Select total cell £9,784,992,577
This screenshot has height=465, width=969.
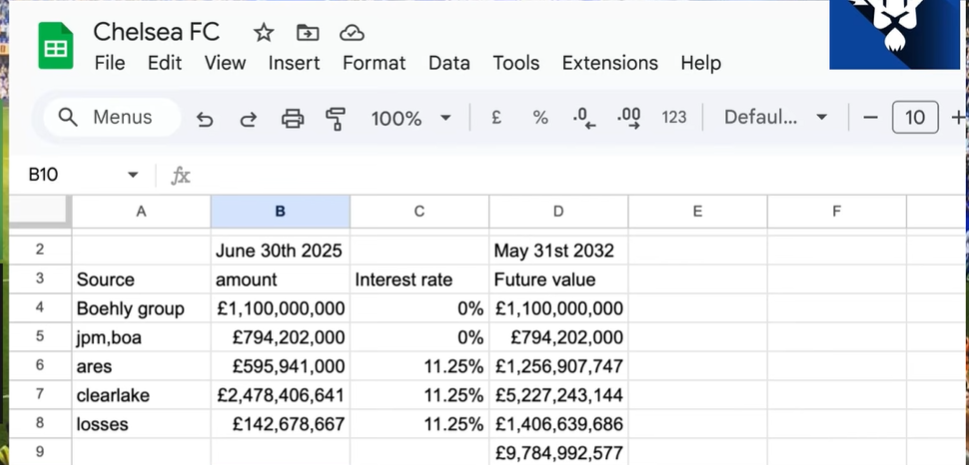(x=558, y=452)
